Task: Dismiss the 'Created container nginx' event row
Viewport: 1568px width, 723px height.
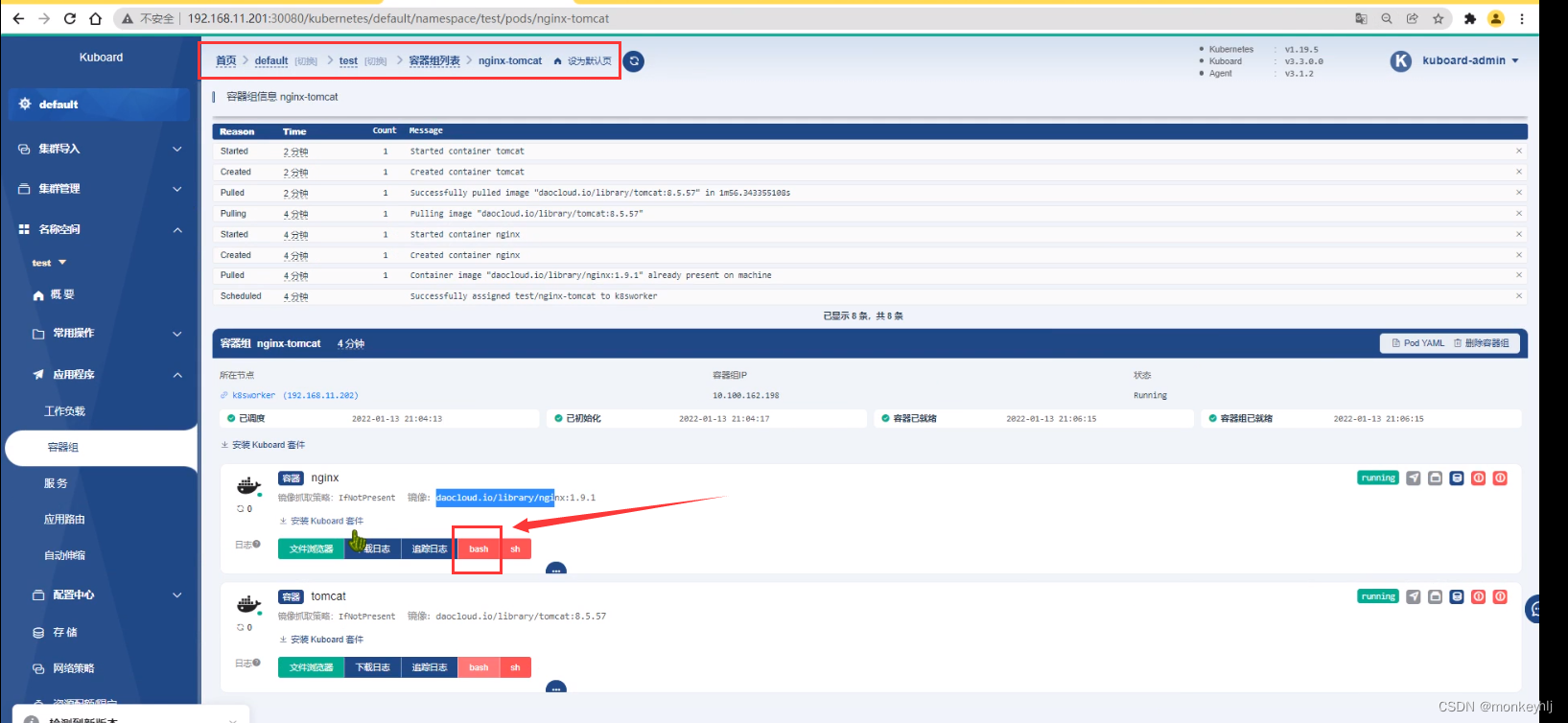Action: click(x=1519, y=255)
